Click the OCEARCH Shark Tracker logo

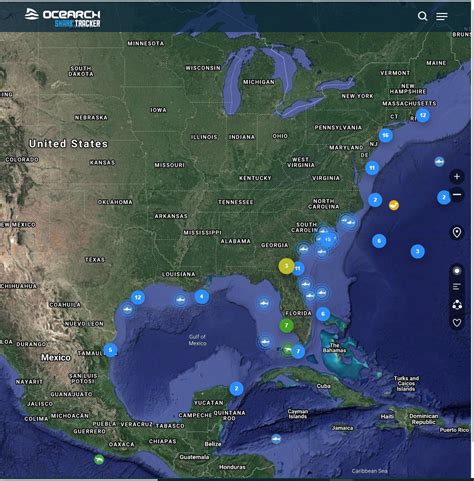click(x=63, y=18)
